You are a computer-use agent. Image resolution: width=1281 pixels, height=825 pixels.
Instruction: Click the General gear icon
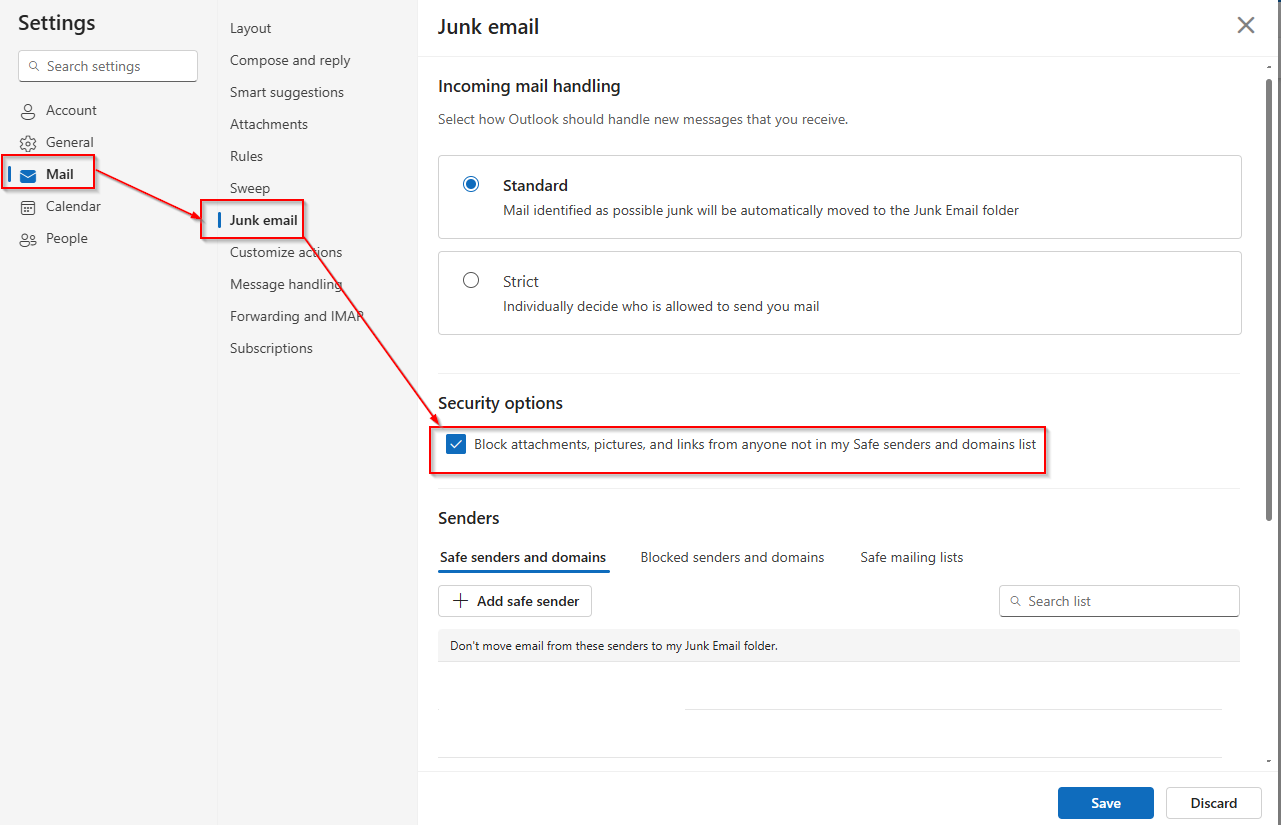click(28, 143)
